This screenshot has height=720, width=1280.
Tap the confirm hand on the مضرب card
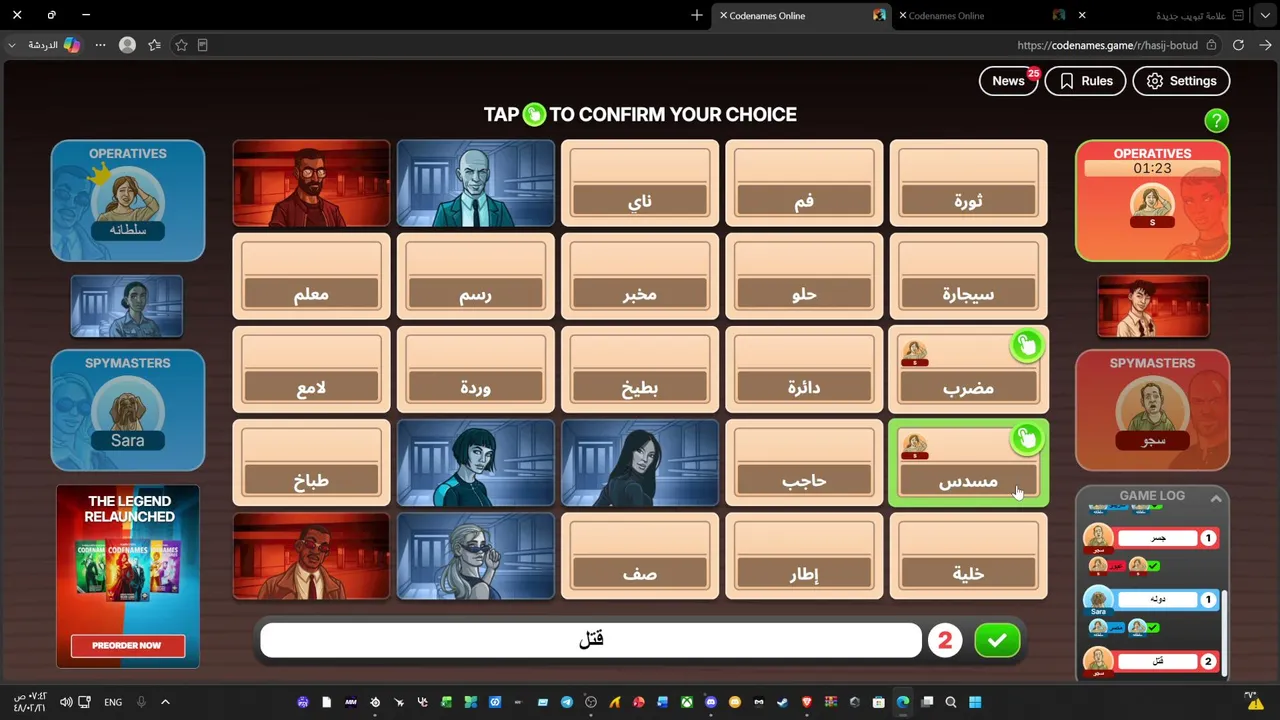(x=1026, y=346)
